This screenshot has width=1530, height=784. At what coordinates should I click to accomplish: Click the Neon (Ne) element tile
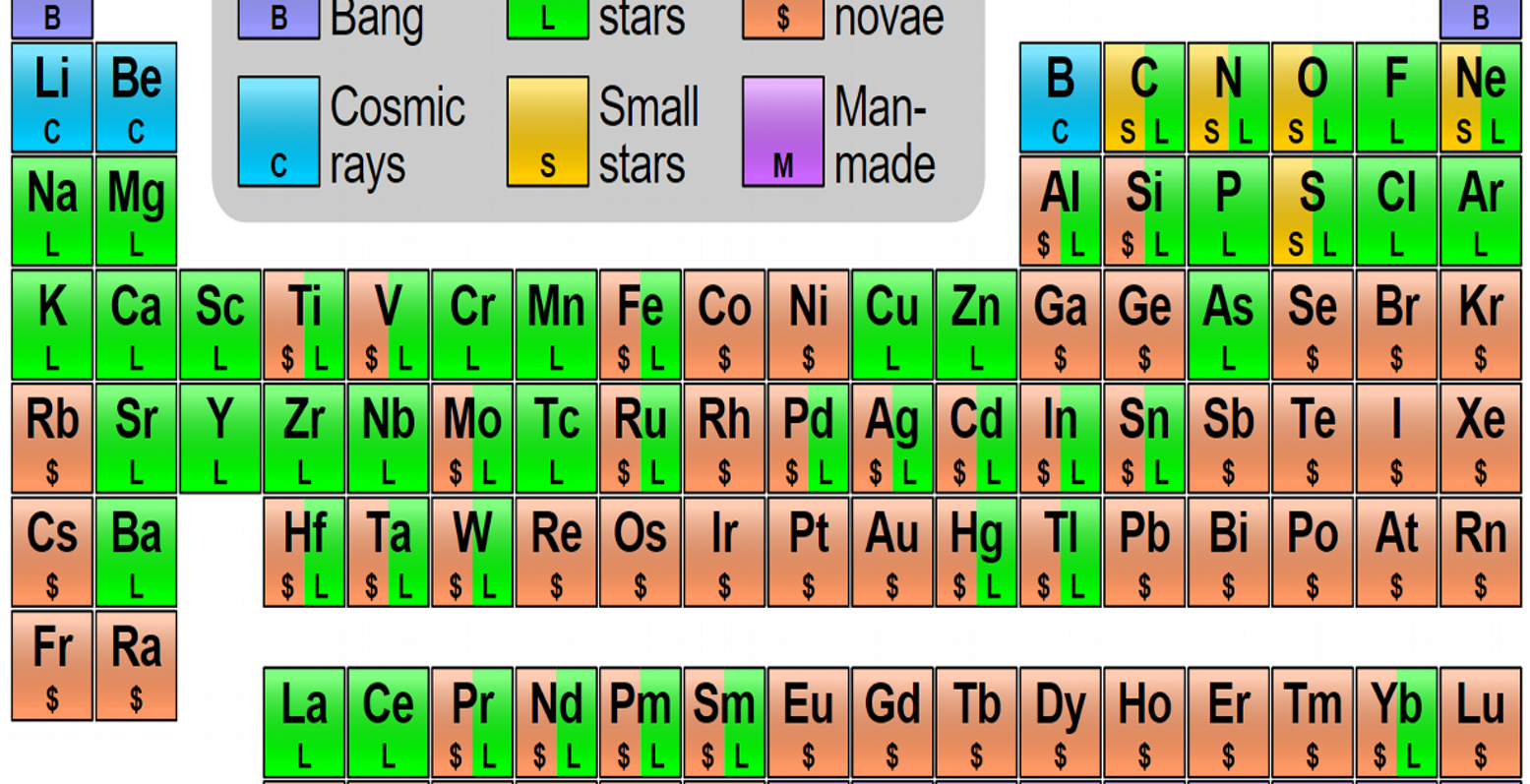(1481, 97)
